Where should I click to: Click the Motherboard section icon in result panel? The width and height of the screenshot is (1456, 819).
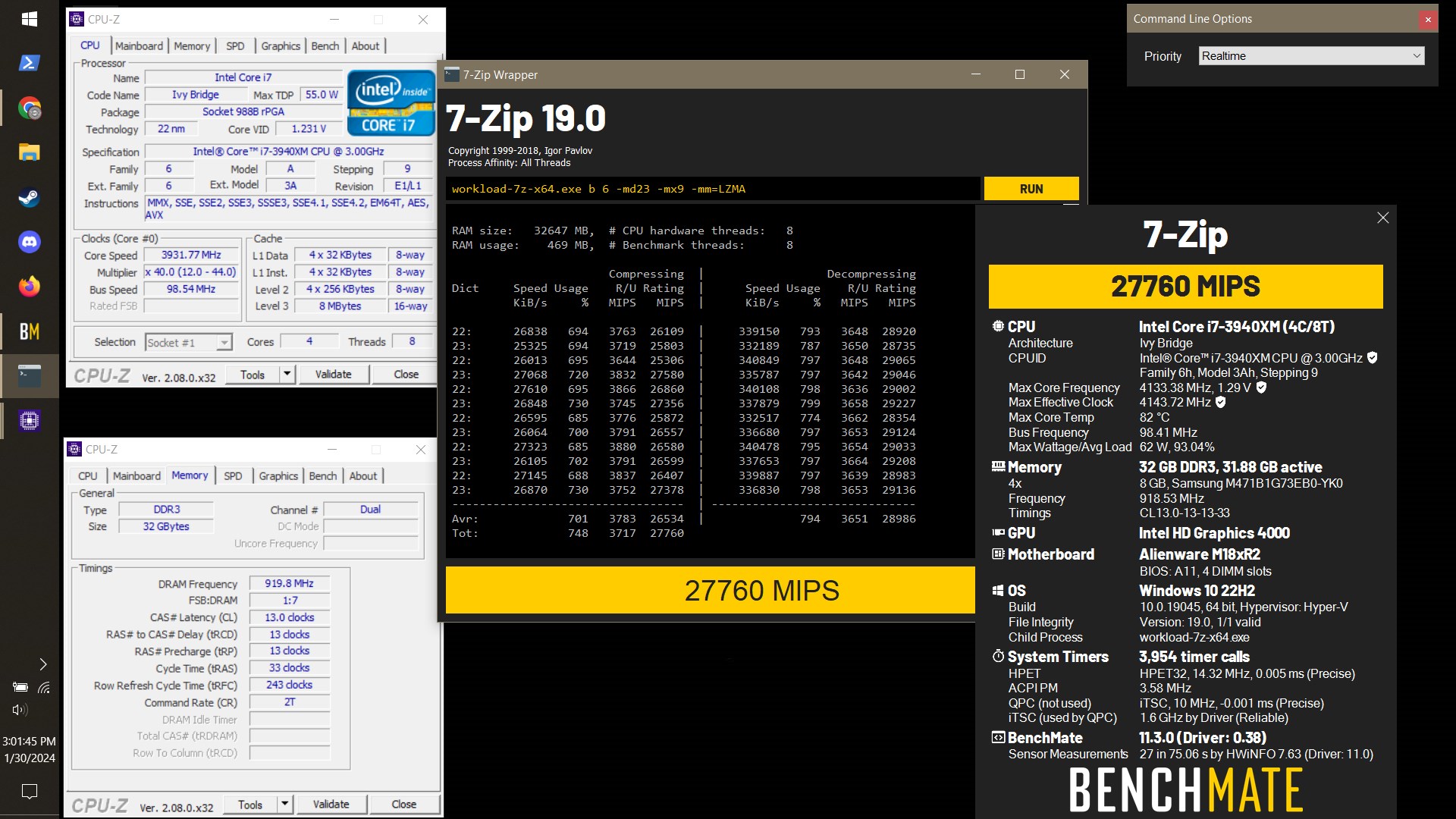pos(998,554)
